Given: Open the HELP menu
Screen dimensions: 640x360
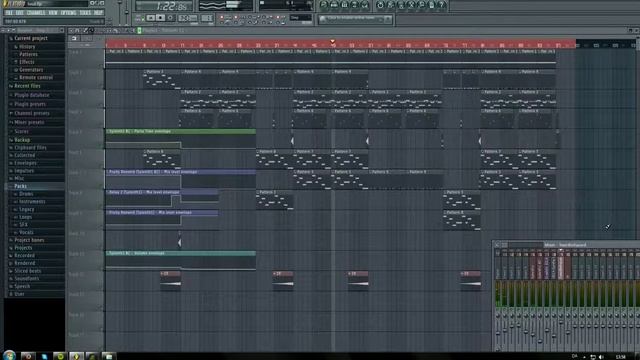Looking at the screenshot, I should click(98, 13).
